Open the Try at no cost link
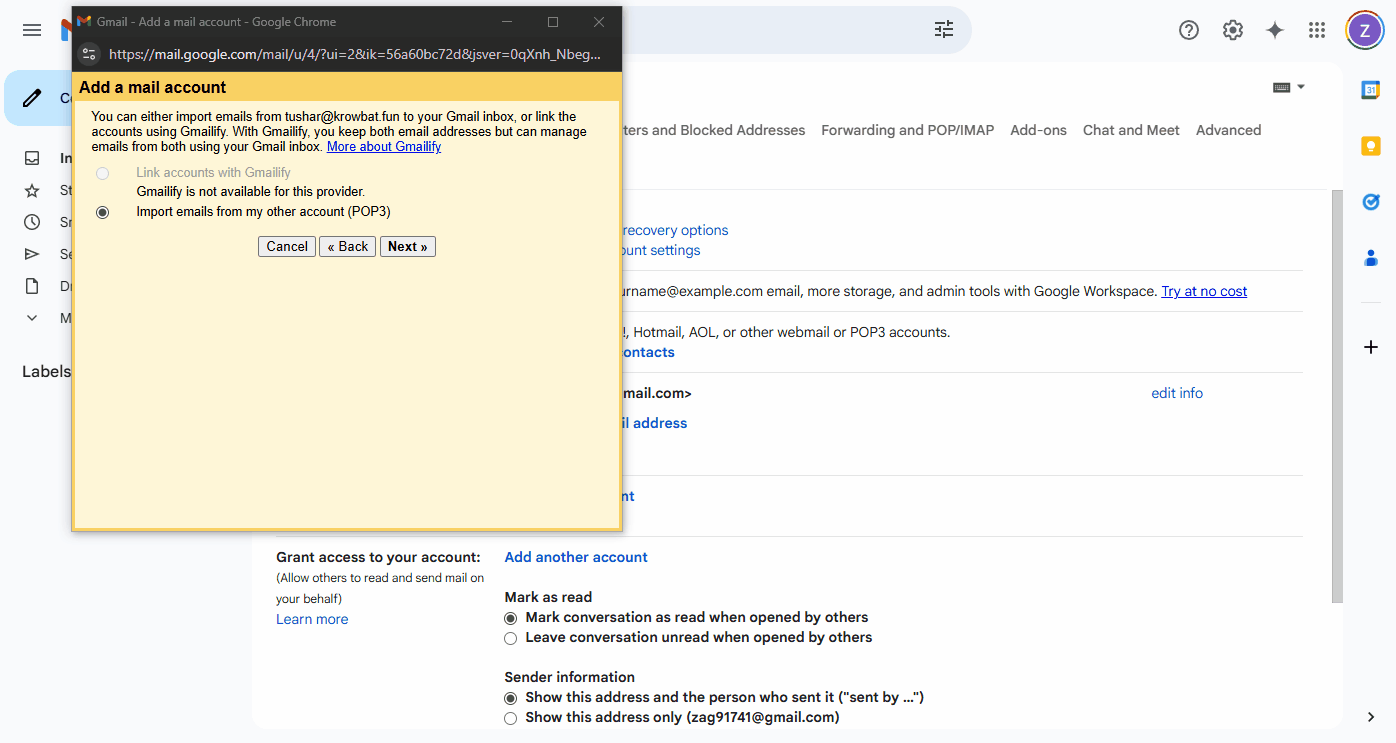 click(x=1204, y=292)
